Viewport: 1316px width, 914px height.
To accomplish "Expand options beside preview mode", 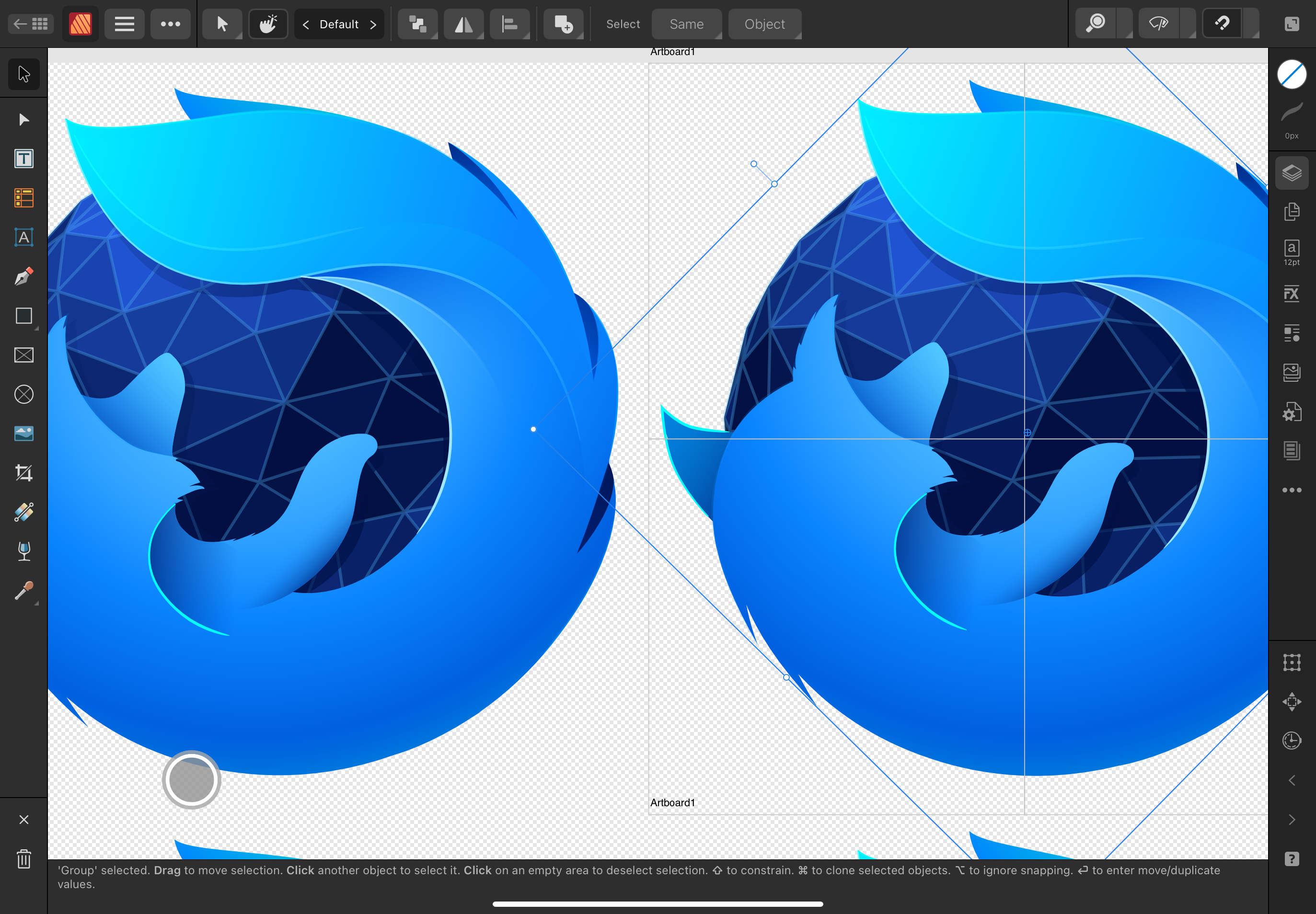I will click(1188, 23).
